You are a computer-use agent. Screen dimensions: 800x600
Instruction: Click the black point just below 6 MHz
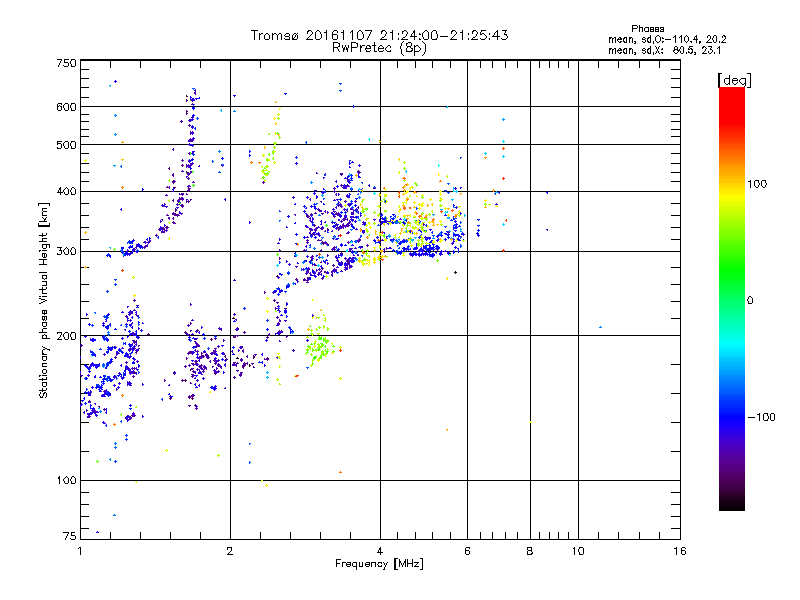tap(456, 272)
